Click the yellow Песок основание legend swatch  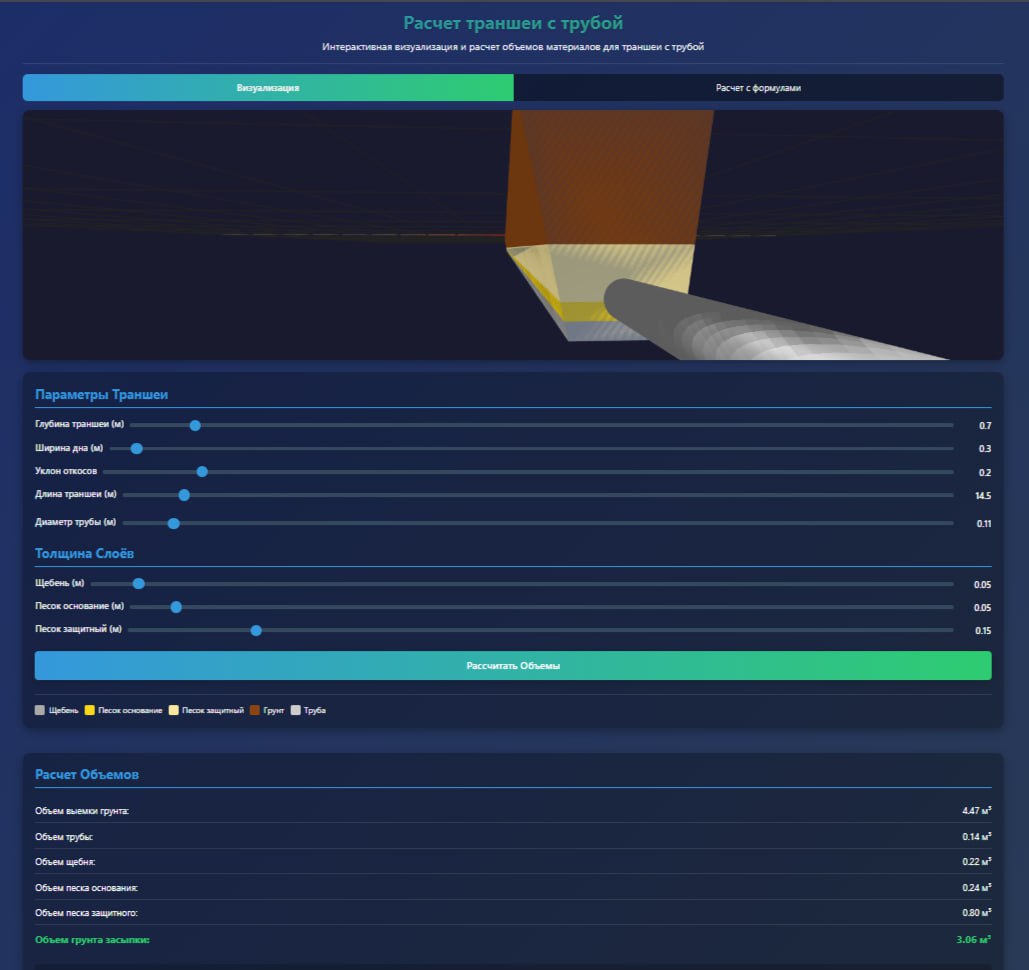tap(90, 710)
